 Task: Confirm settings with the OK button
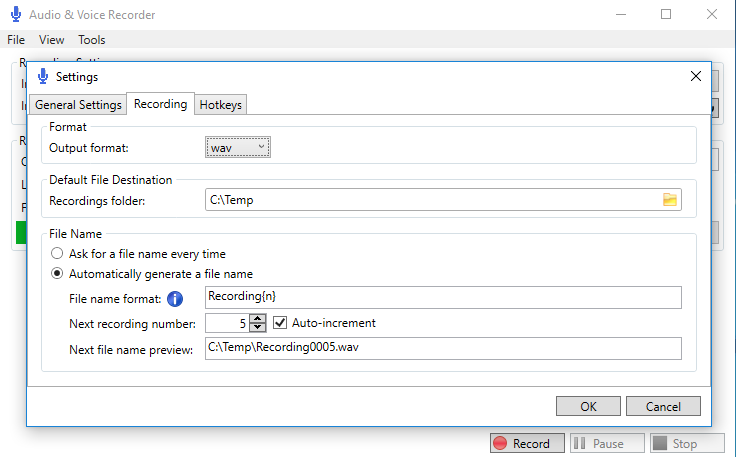pos(588,406)
